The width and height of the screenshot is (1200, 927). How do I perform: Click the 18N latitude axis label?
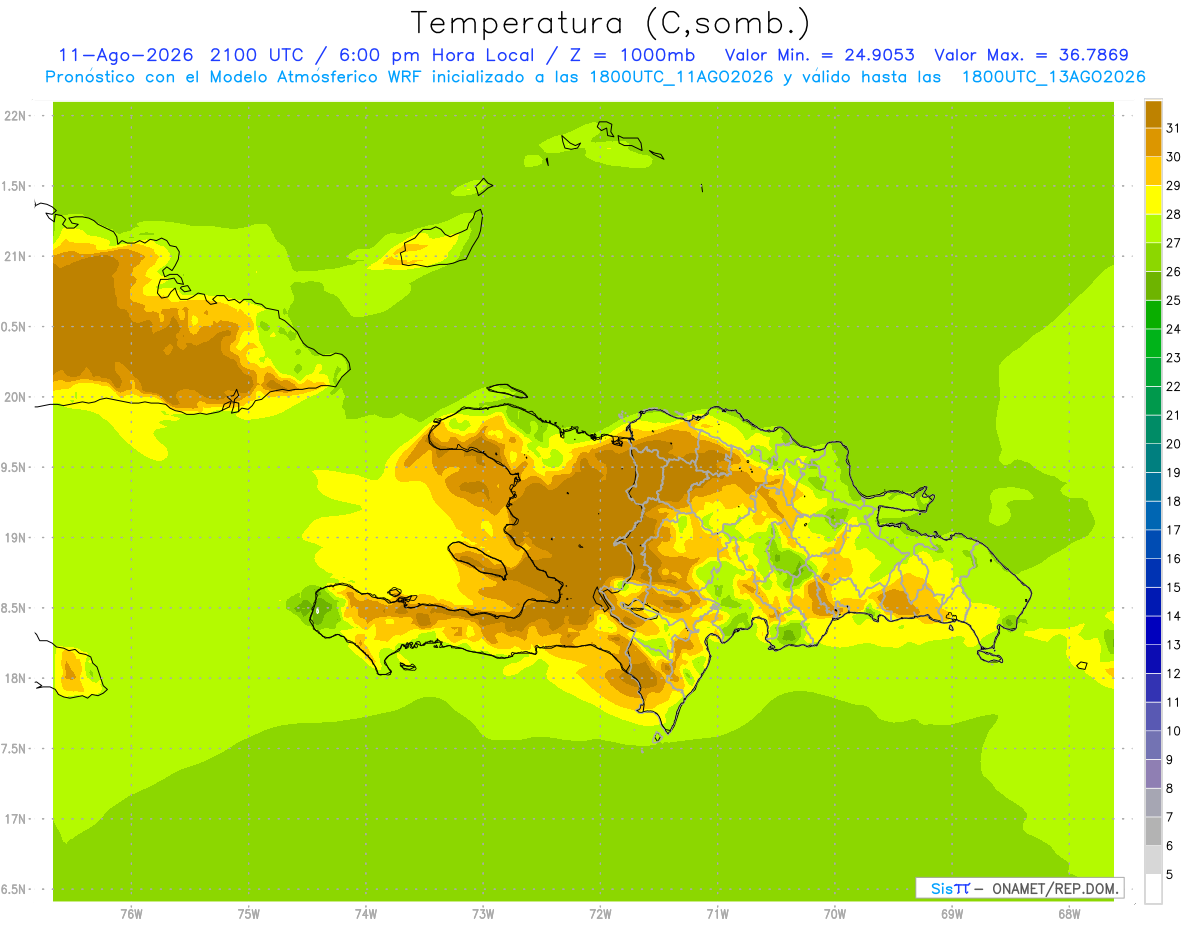(x=16, y=679)
